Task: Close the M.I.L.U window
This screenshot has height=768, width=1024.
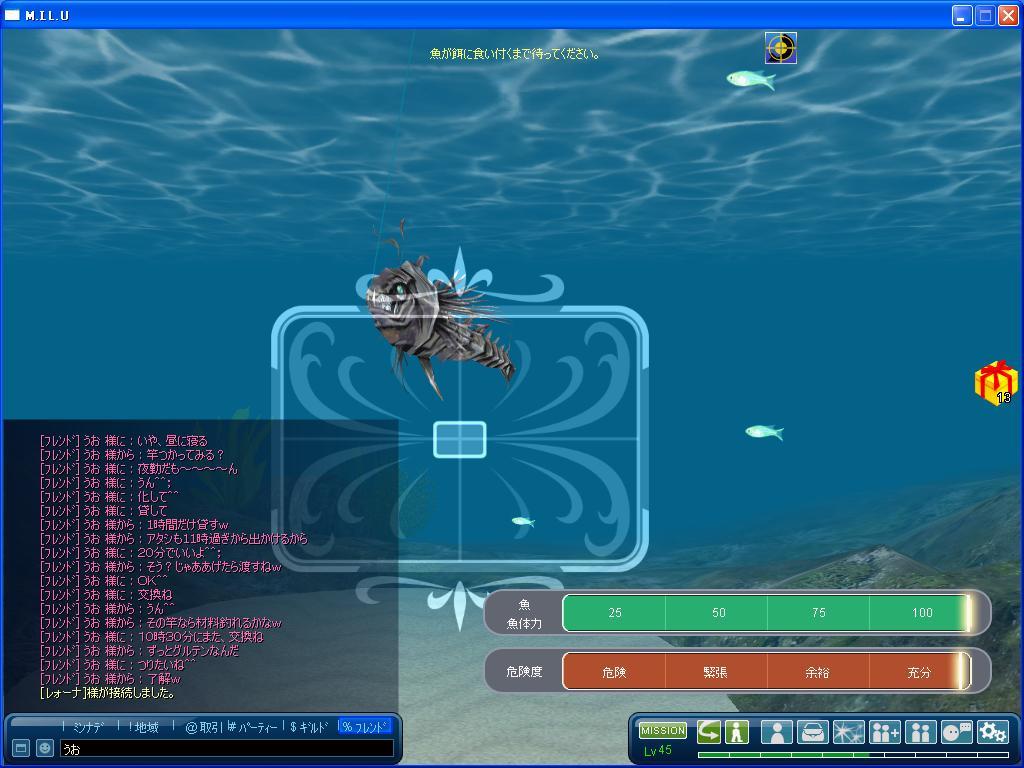Action: tap(1008, 15)
